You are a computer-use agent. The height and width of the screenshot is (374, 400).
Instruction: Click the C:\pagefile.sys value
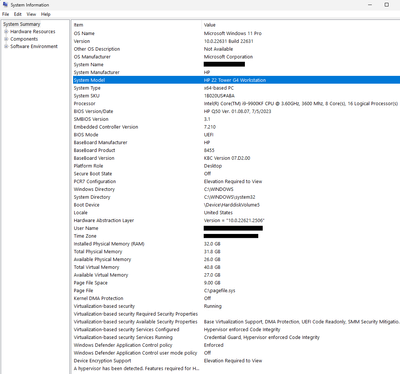pos(219,291)
